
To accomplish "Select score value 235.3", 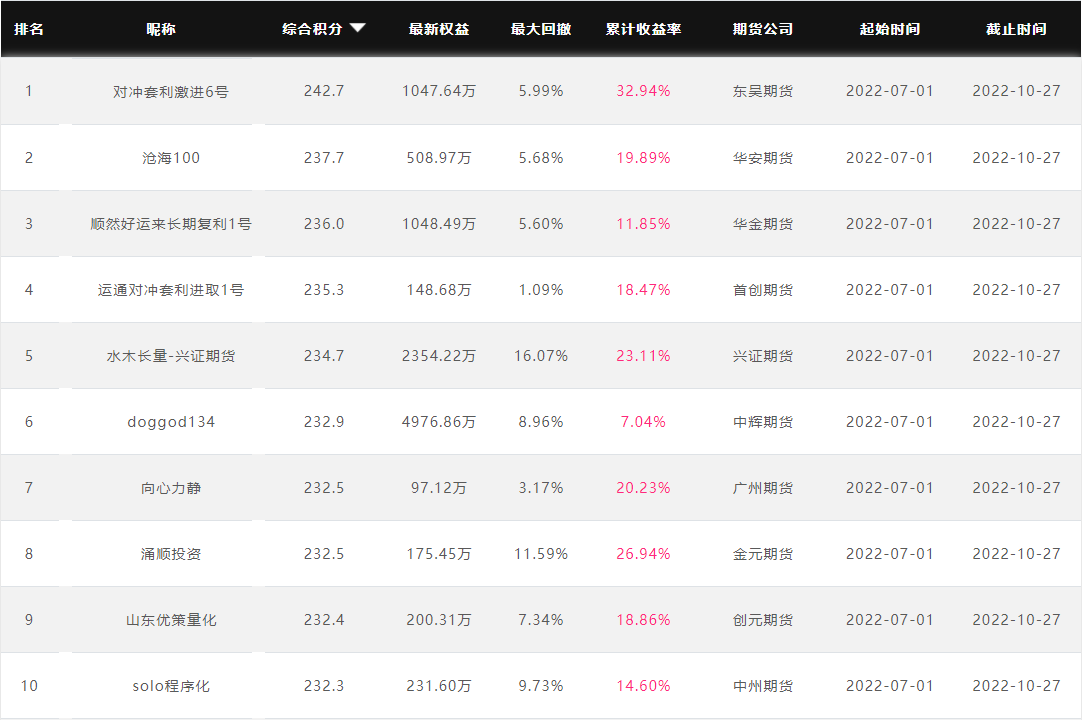I will (x=324, y=290).
